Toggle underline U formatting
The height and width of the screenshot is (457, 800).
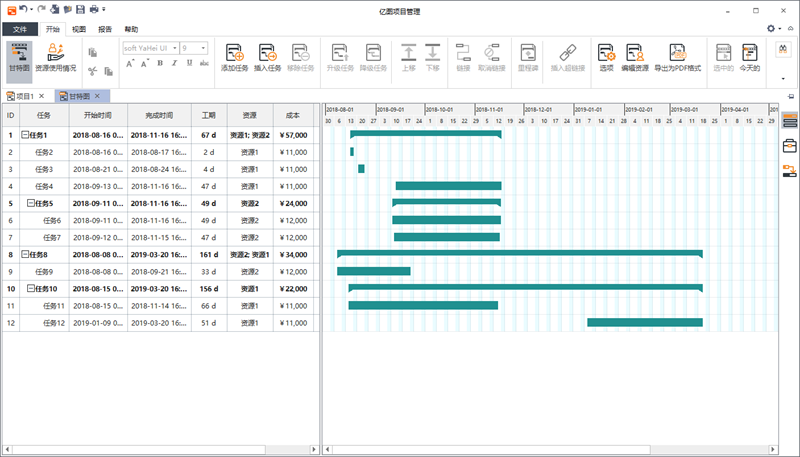[189, 63]
